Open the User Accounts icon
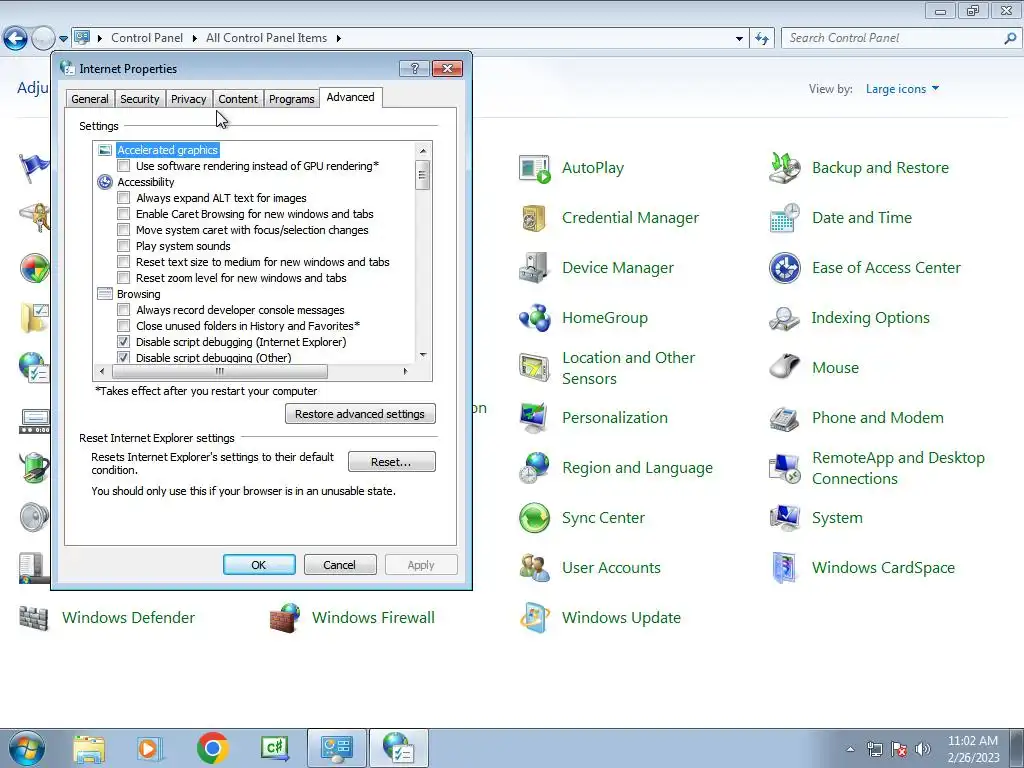Screen dimensions: 1024x768 pyautogui.click(x=534, y=568)
